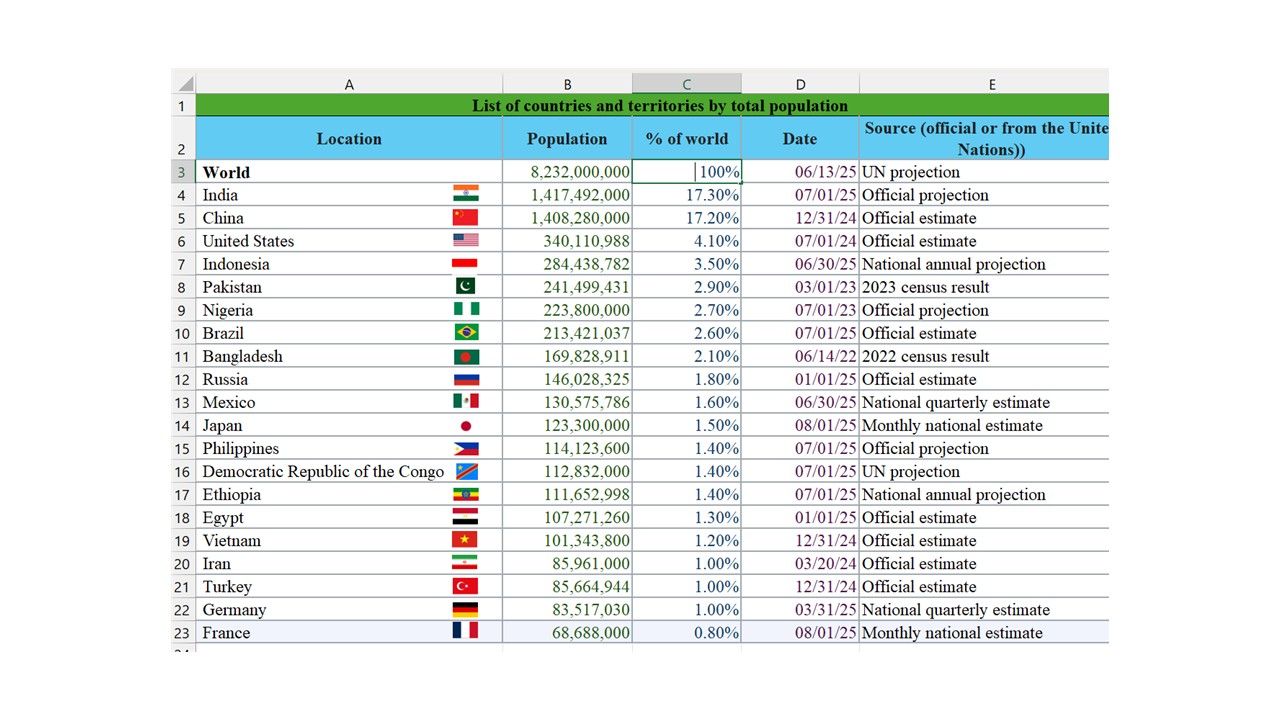Click the France flag icon
1280x720 pixels.
[465, 631]
